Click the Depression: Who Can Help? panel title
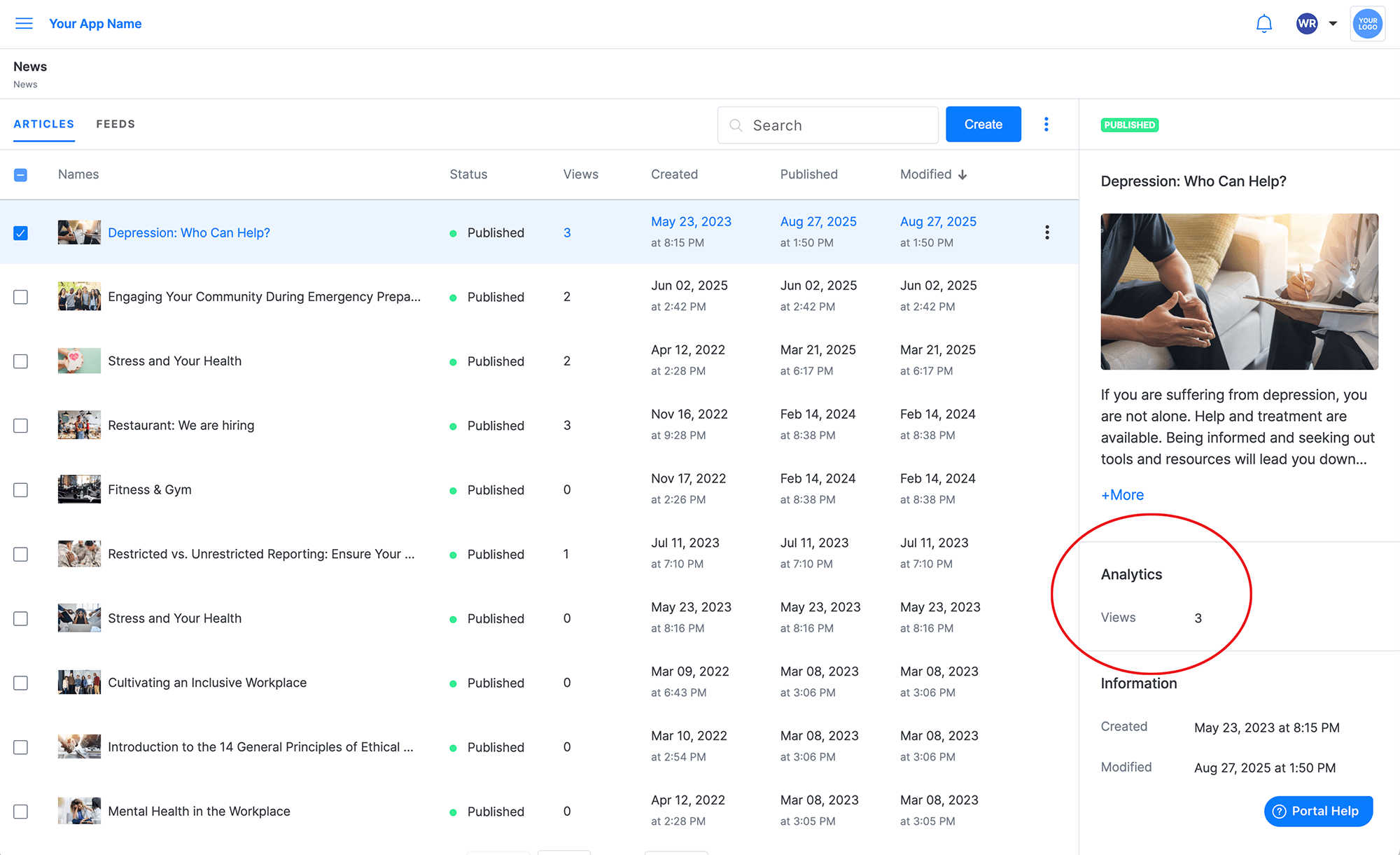Screen dimensions: 1400x855 tap(1193, 181)
